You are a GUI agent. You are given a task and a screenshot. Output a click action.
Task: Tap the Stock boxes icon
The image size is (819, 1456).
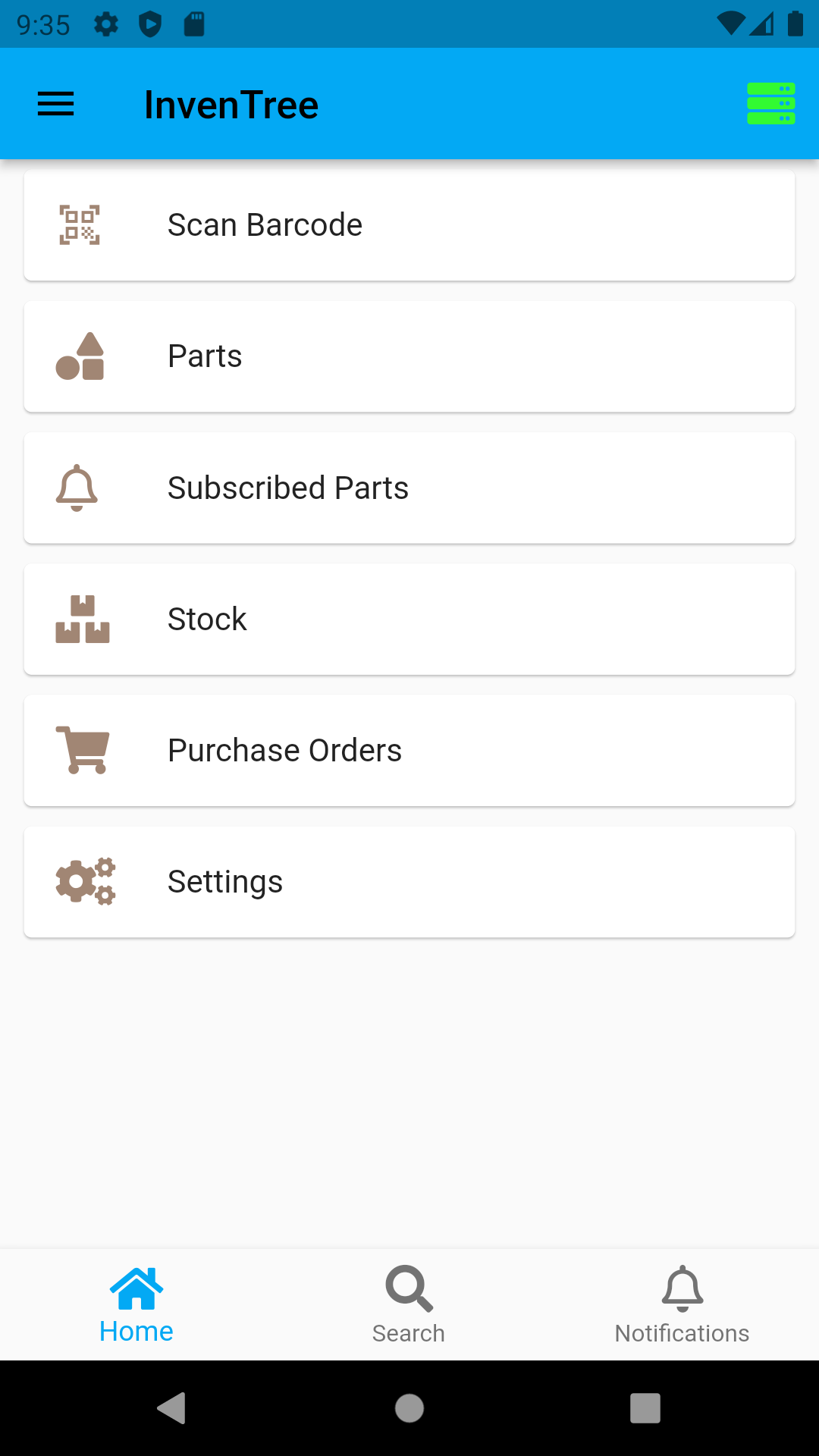(82, 620)
